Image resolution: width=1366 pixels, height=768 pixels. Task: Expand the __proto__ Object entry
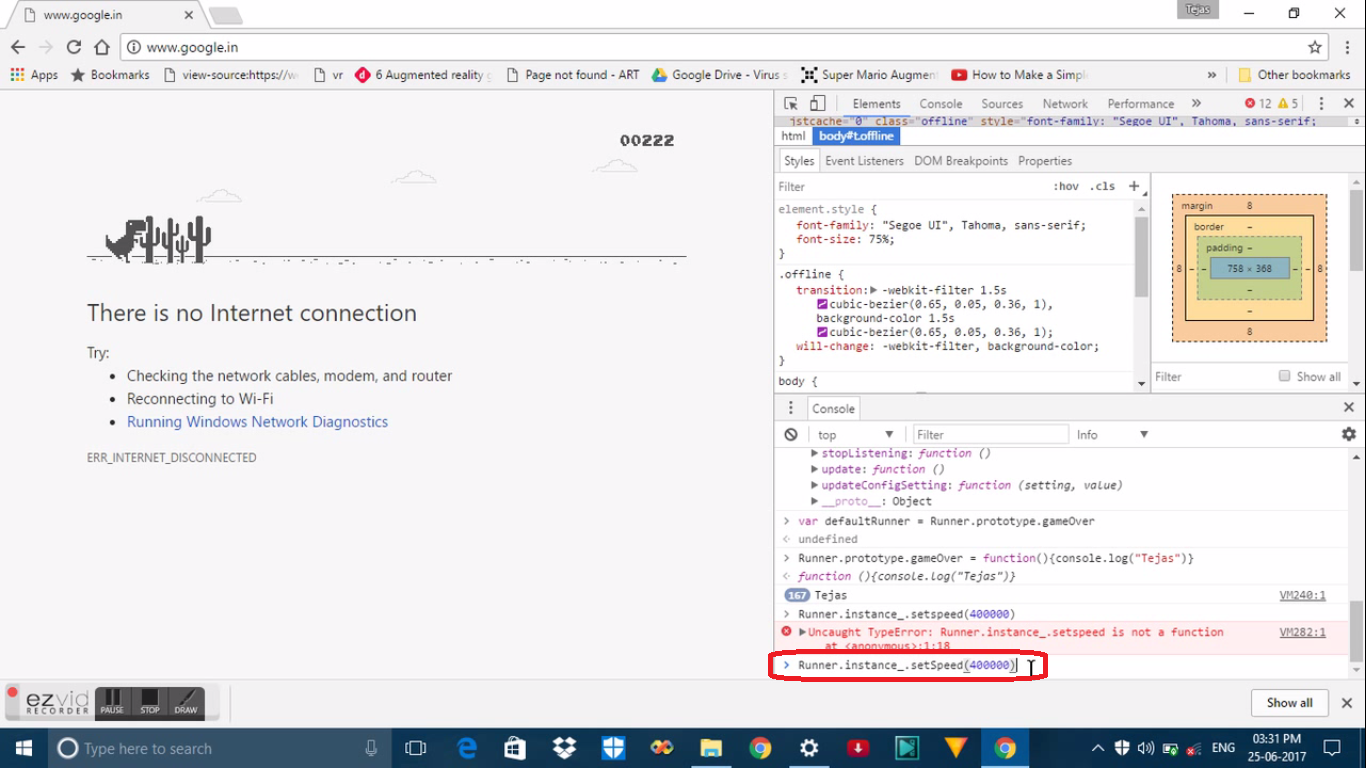pos(814,501)
